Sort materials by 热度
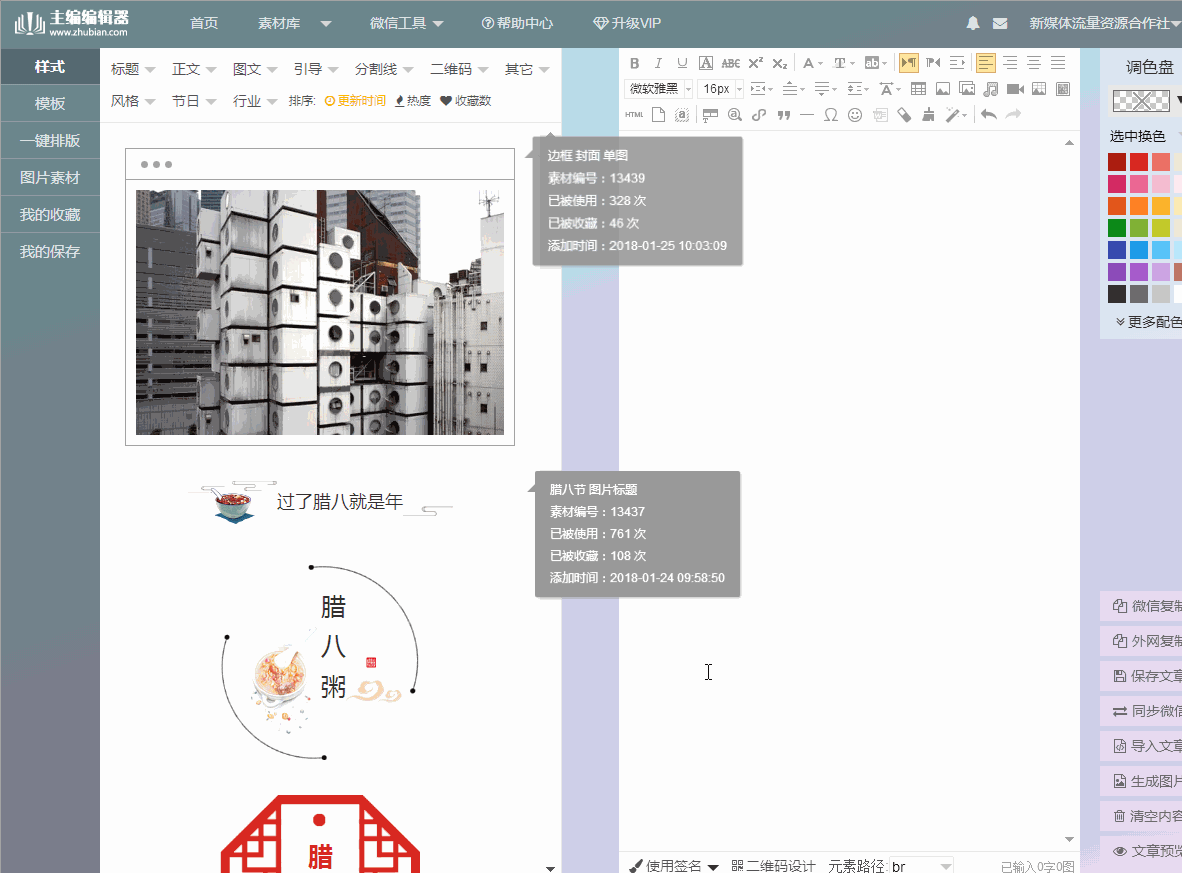The width and height of the screenshot is (1182, 873). click(413, 101)
